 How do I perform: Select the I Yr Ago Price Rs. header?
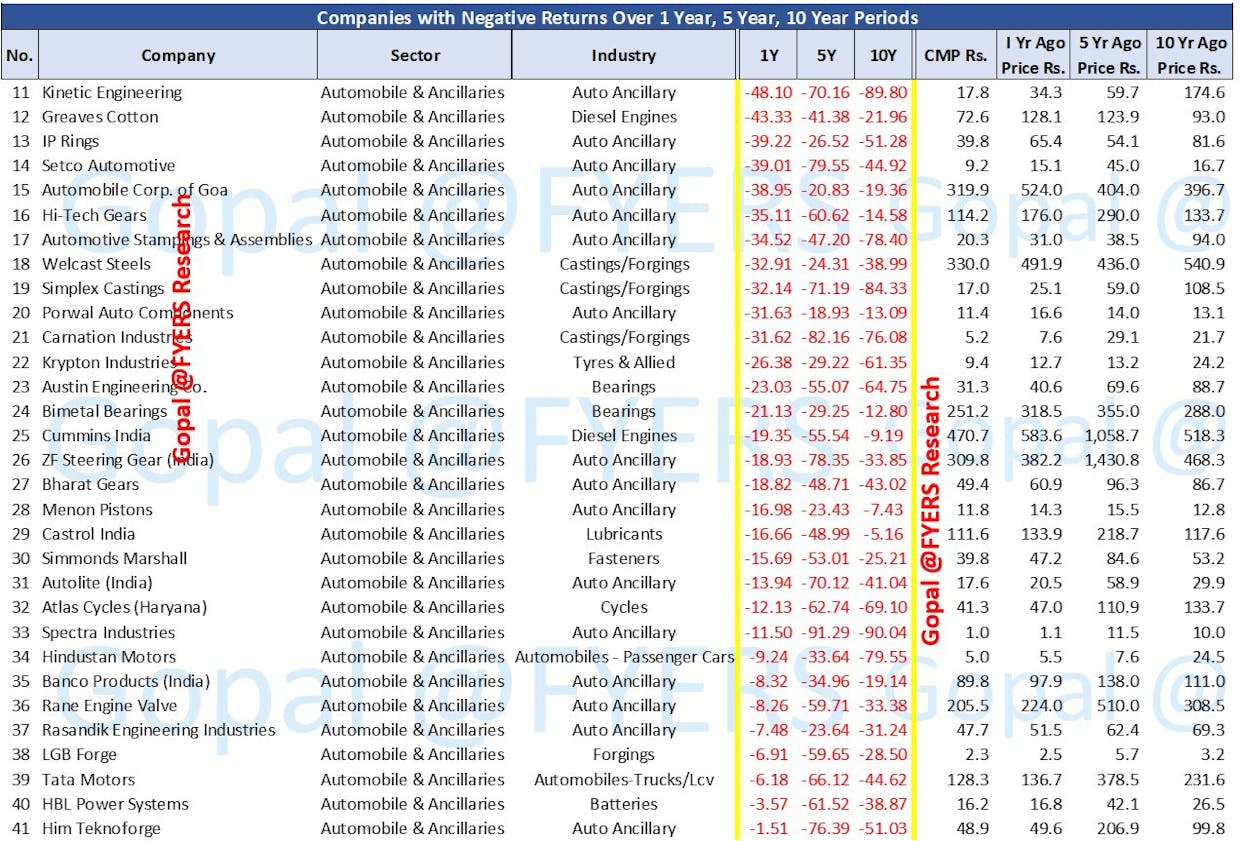(1034, 55)
